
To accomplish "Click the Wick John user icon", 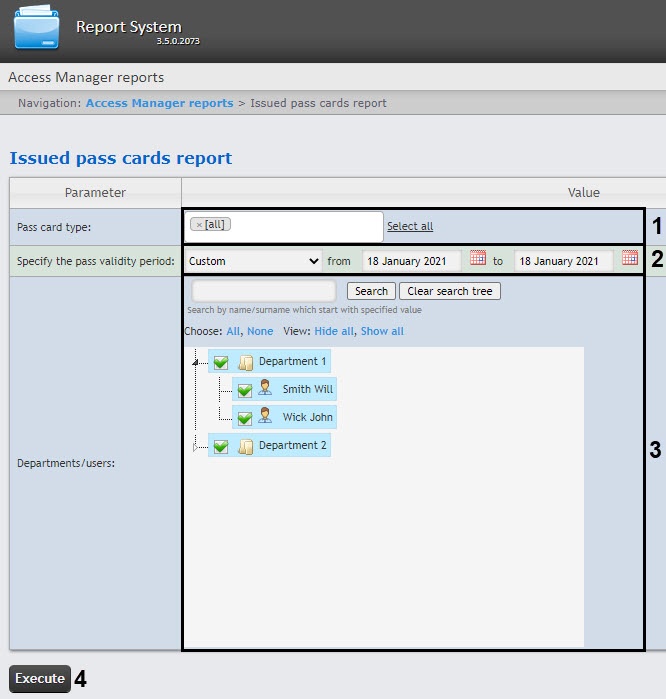I will pos(265,416).
